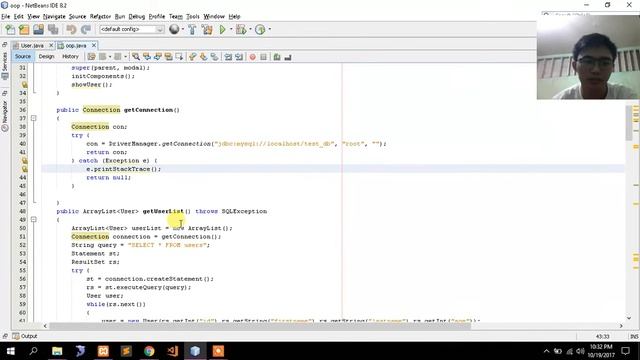Open the Debug menu

coord(137,16)
